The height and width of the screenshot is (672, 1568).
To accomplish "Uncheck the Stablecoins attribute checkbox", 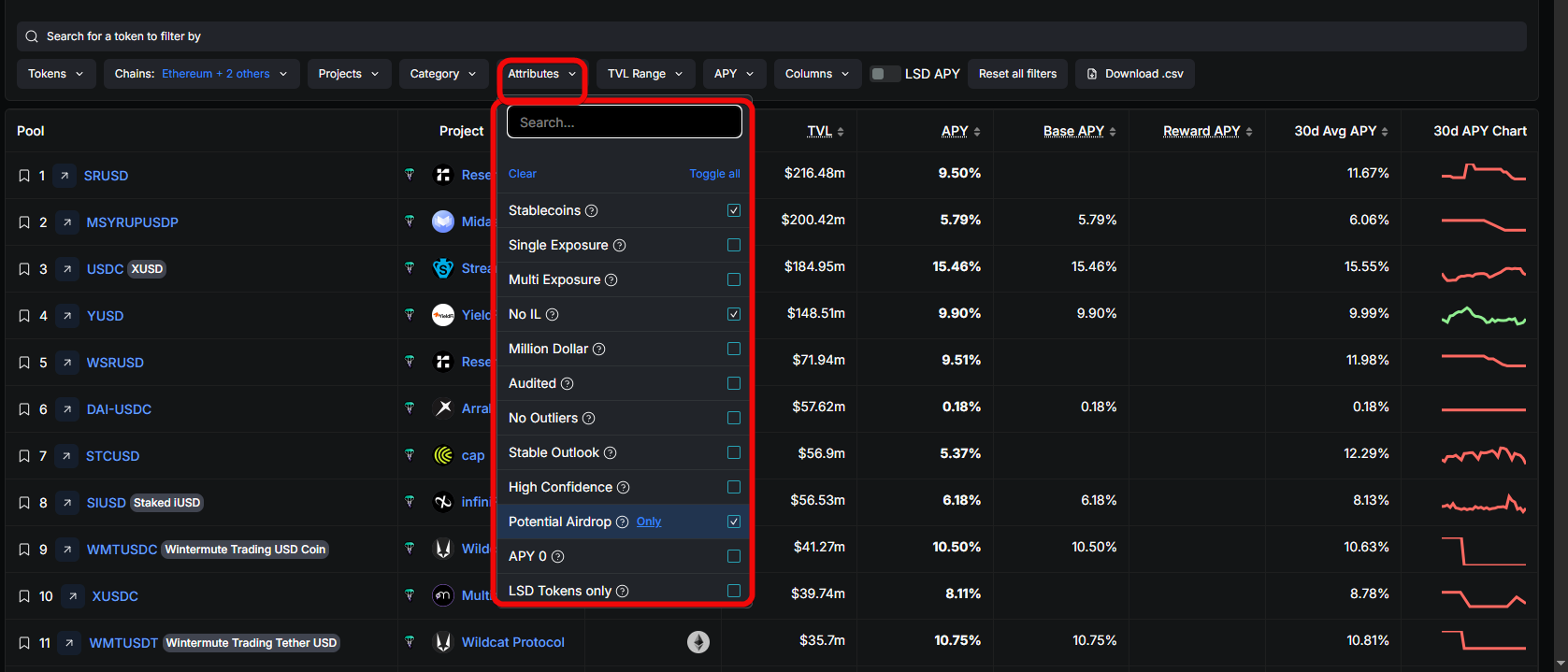I will point(734,210).
